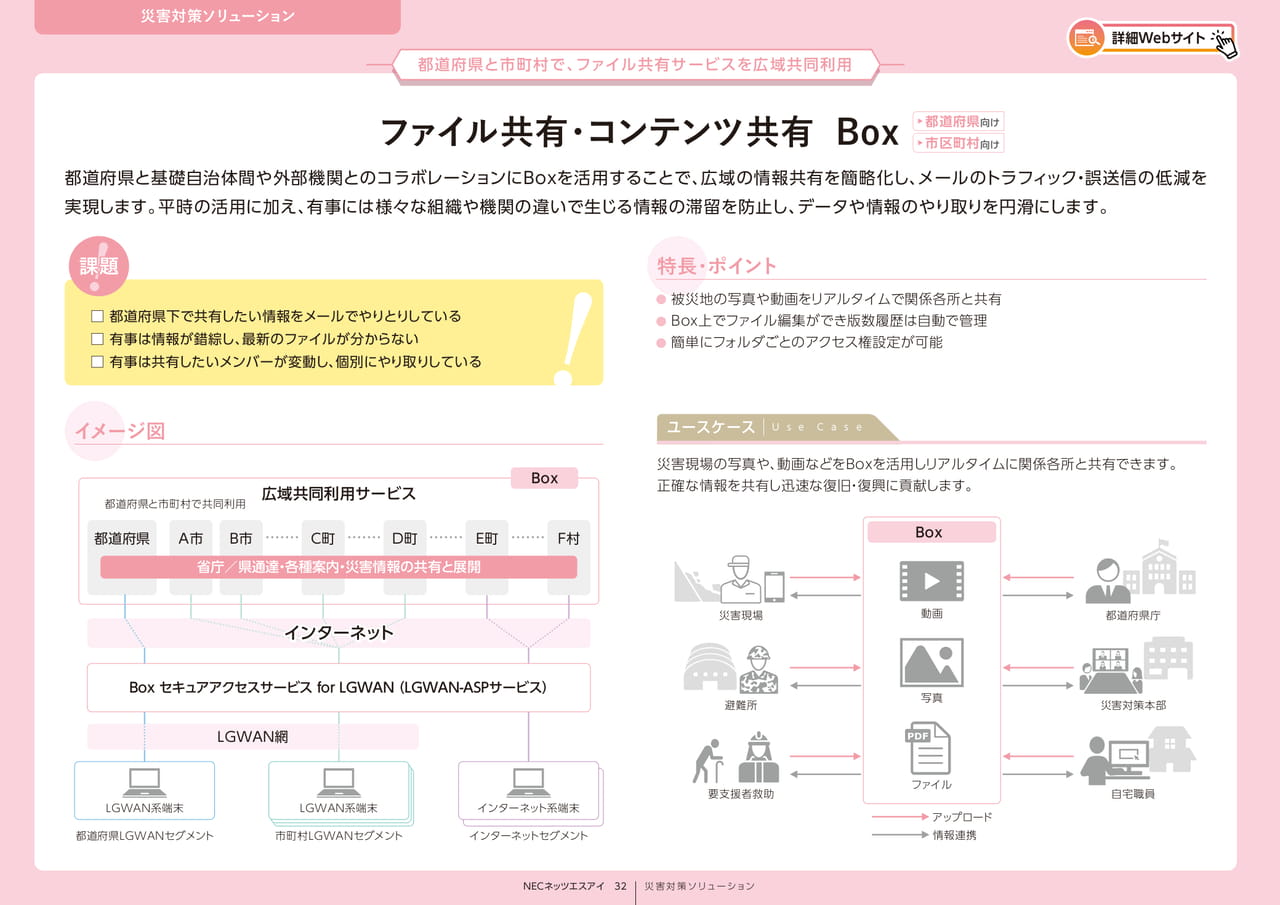Click the Box header in the use case diagram

click(x=931, y=532)
